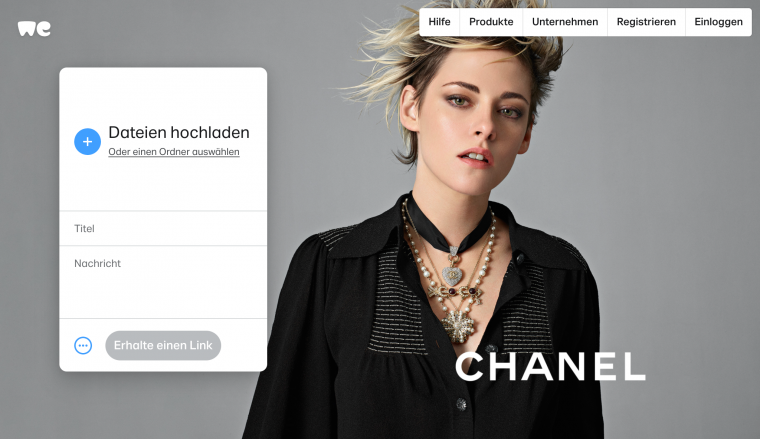Select the Dateien hochladen heading
760x439 pixels.
179,132
